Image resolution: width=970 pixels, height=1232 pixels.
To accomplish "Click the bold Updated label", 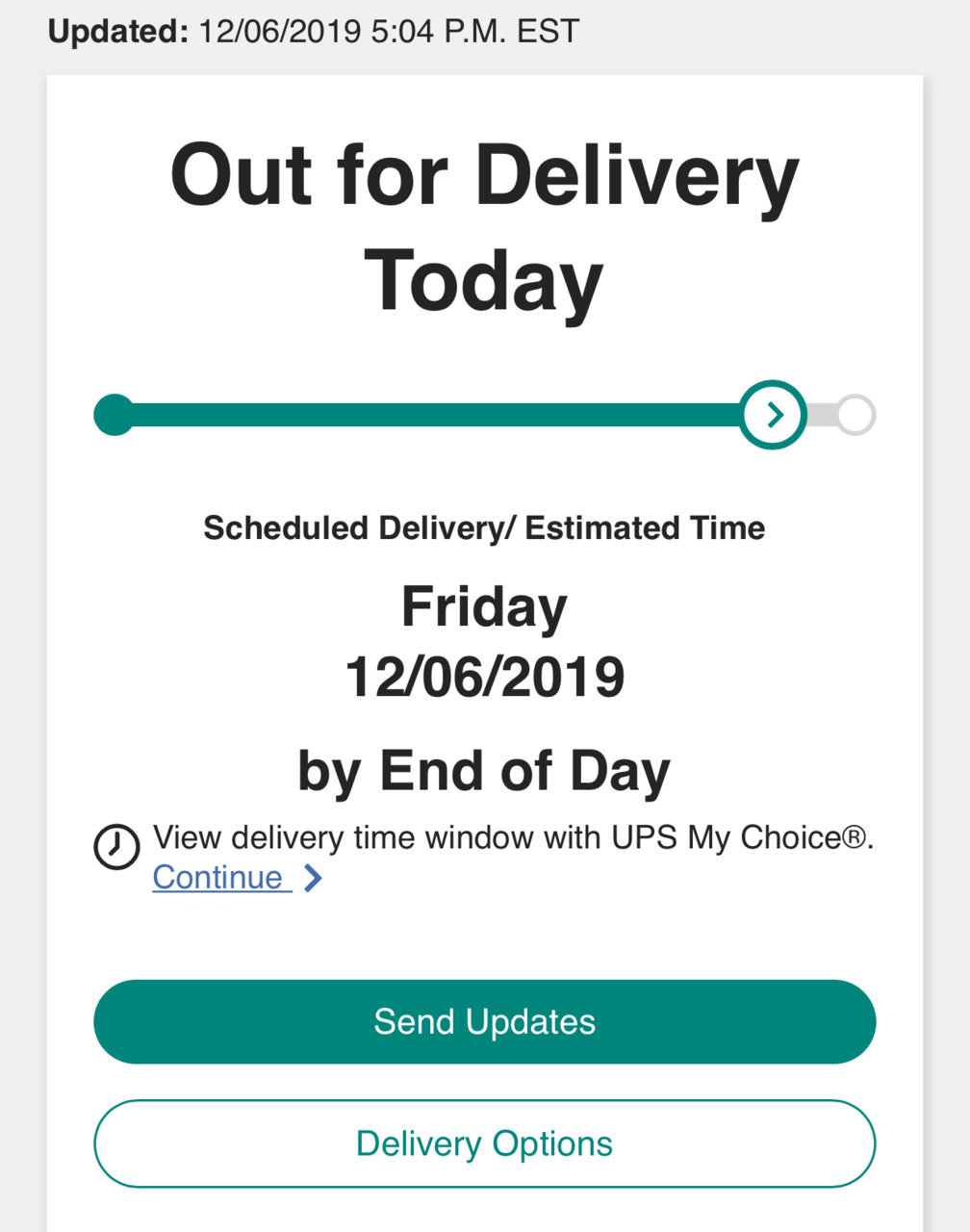I will point(118,31).
